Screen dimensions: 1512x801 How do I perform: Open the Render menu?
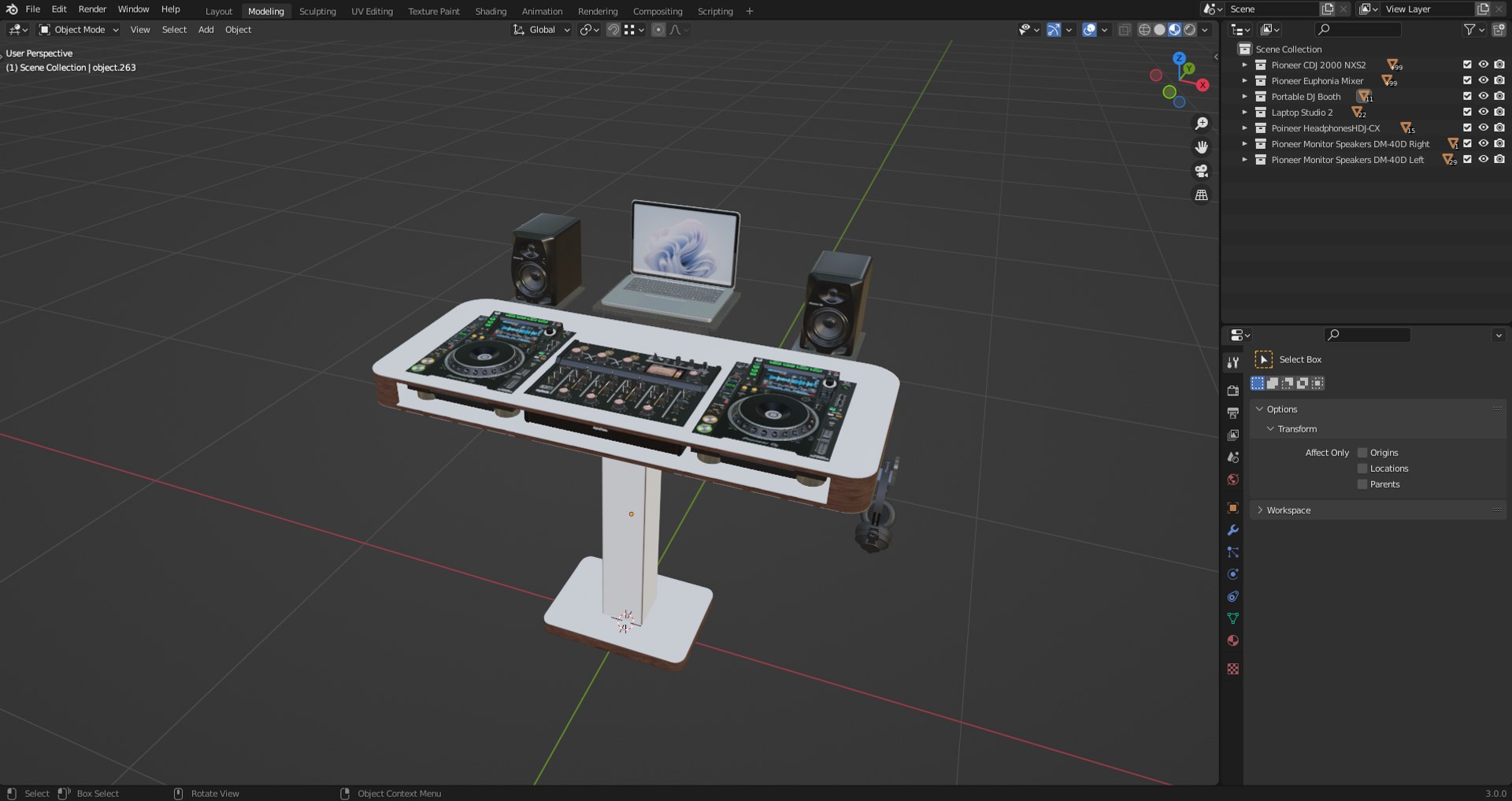(x=92, y=9)
